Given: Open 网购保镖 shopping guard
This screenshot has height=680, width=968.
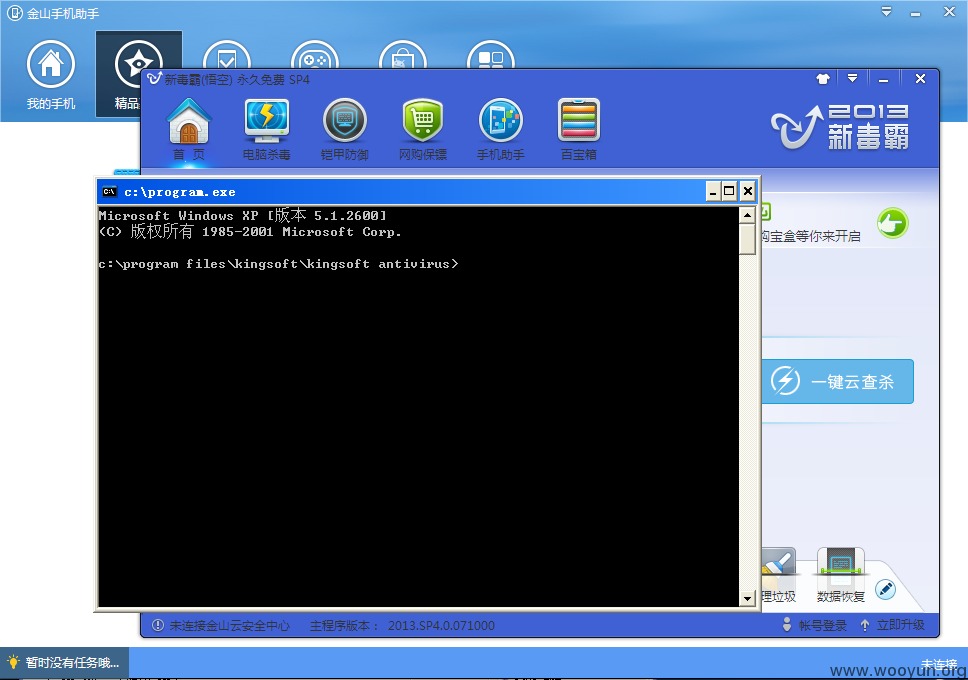Looking at the screenshot, I should pyautogui.click(x=422, y=130).
